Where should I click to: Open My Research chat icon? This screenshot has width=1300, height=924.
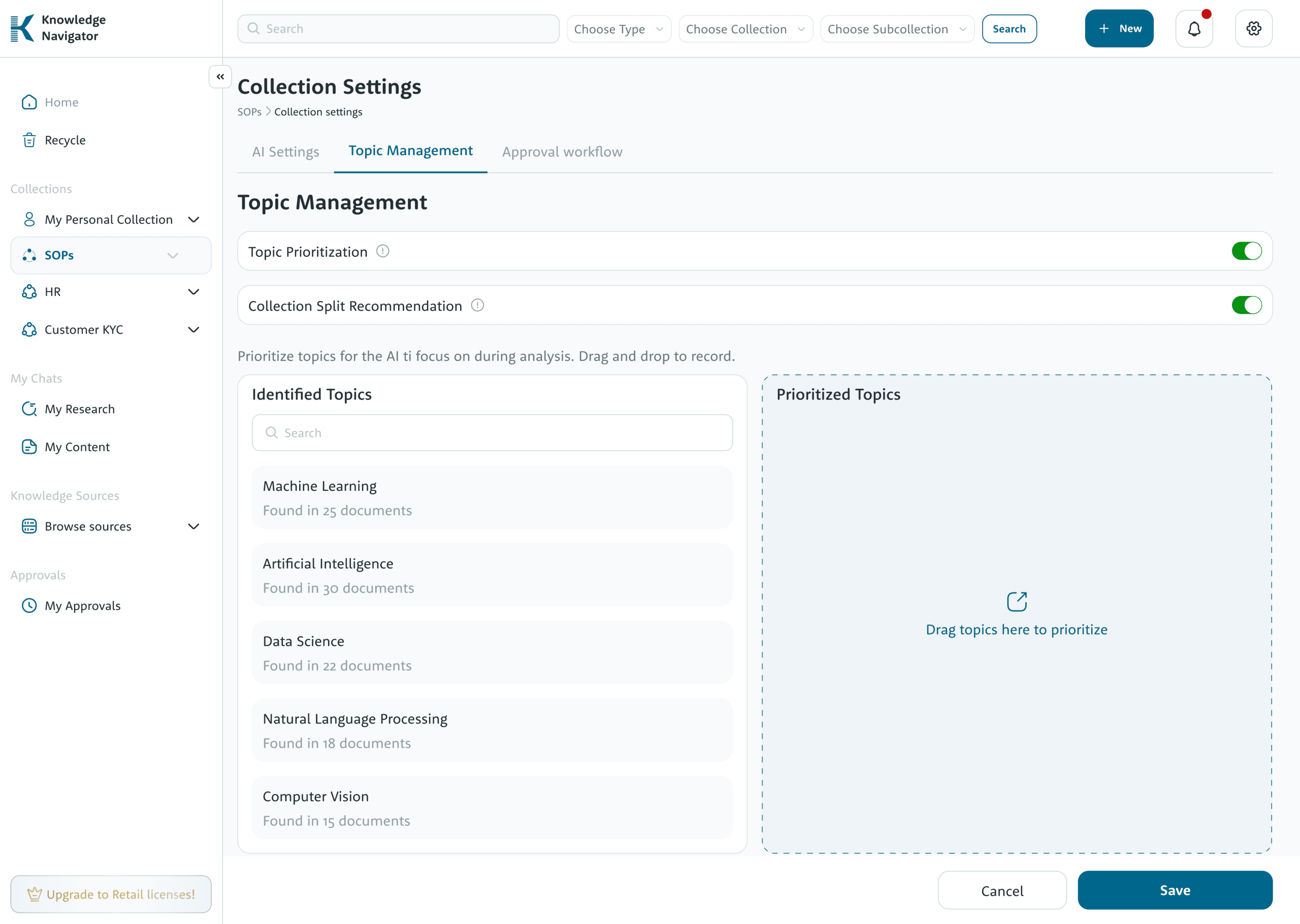click(x=29, y=409)
